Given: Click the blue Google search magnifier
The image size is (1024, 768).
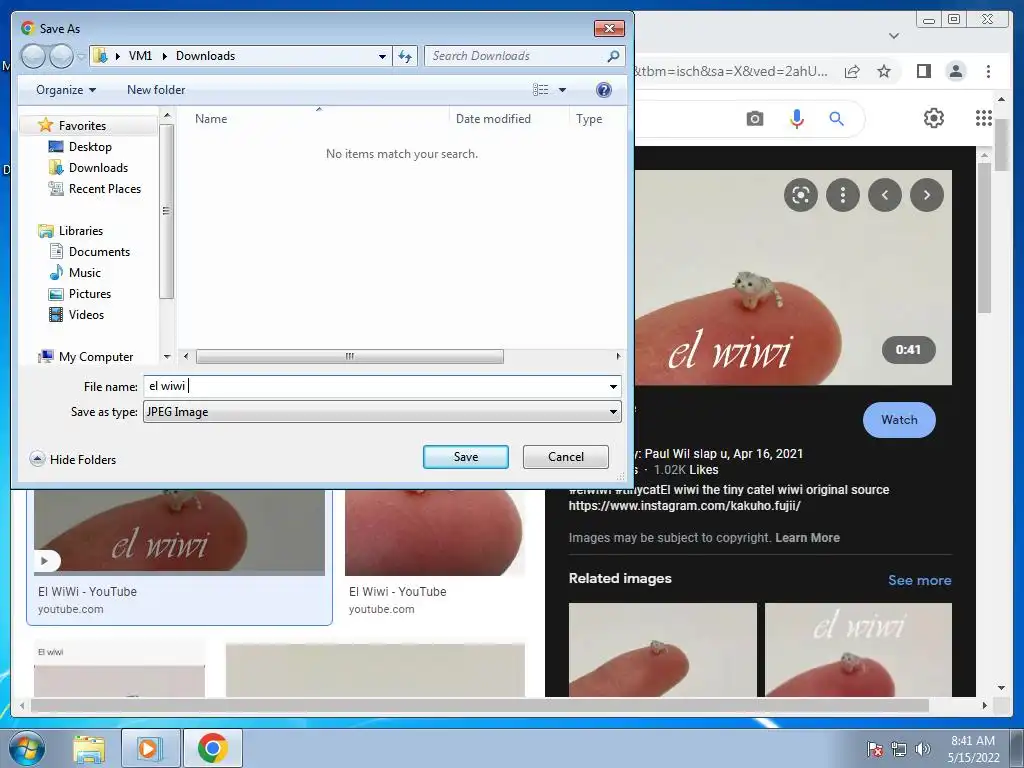Looking at the screenshot, I should tap(837, 119).
